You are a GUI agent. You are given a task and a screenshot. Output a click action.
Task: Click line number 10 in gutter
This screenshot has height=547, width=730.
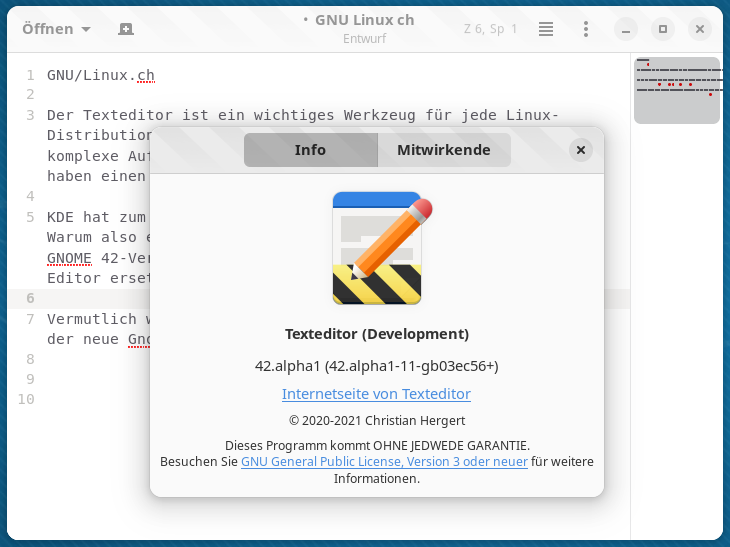(x=26, y=399)
